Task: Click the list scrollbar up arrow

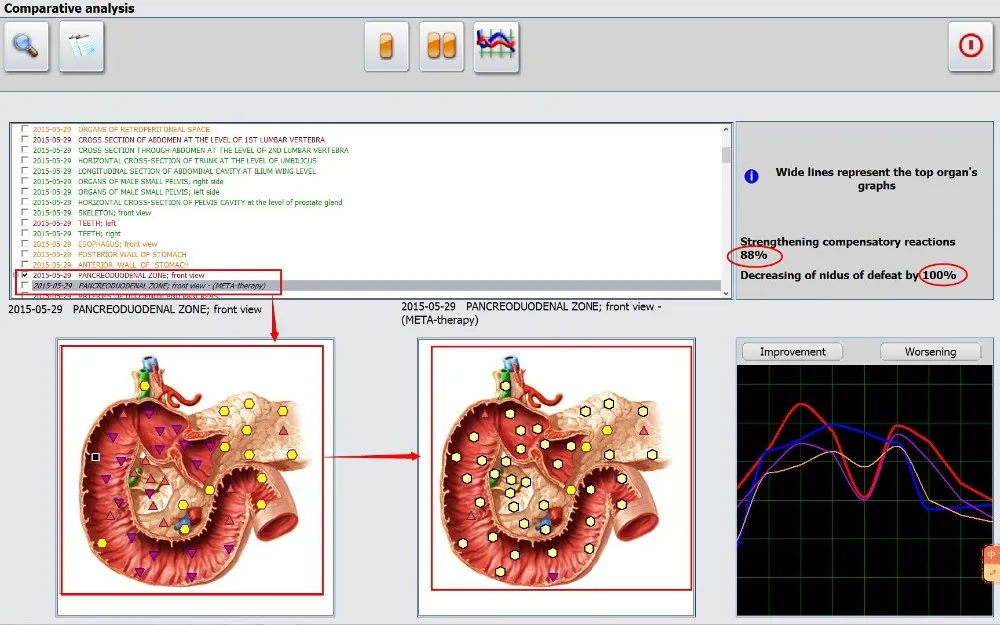Action: coord(725,129)
